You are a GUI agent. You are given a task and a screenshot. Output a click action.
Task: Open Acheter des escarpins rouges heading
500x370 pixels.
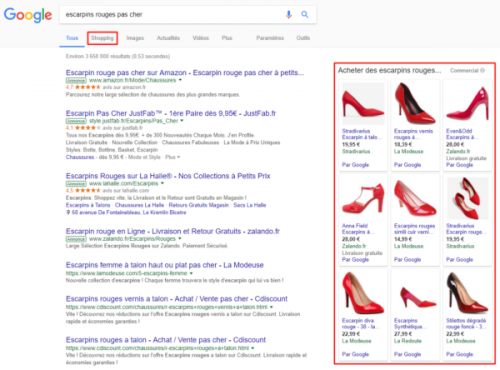389,70
